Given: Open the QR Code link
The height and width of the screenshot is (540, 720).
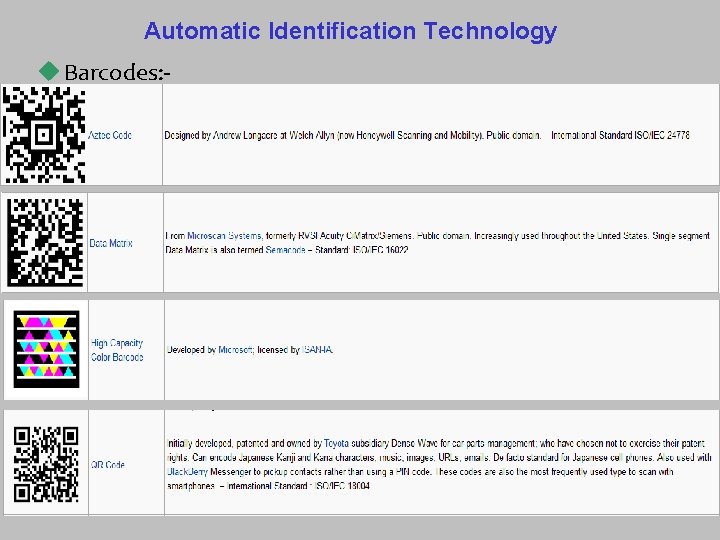Looking at the screenshot, I should 108,464.
